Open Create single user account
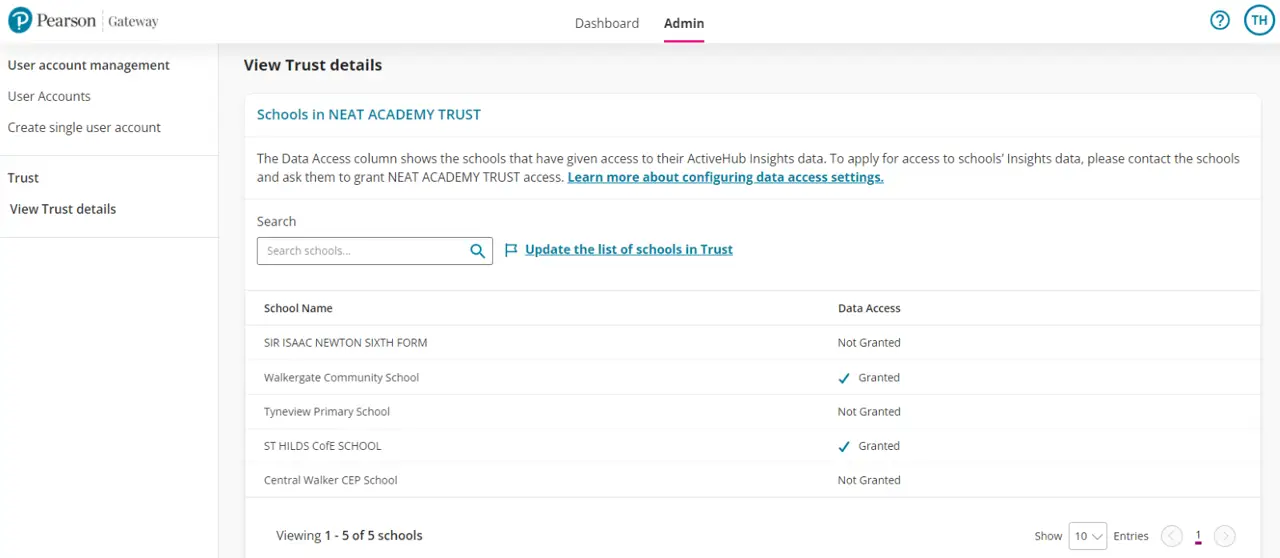 (84, 127)
